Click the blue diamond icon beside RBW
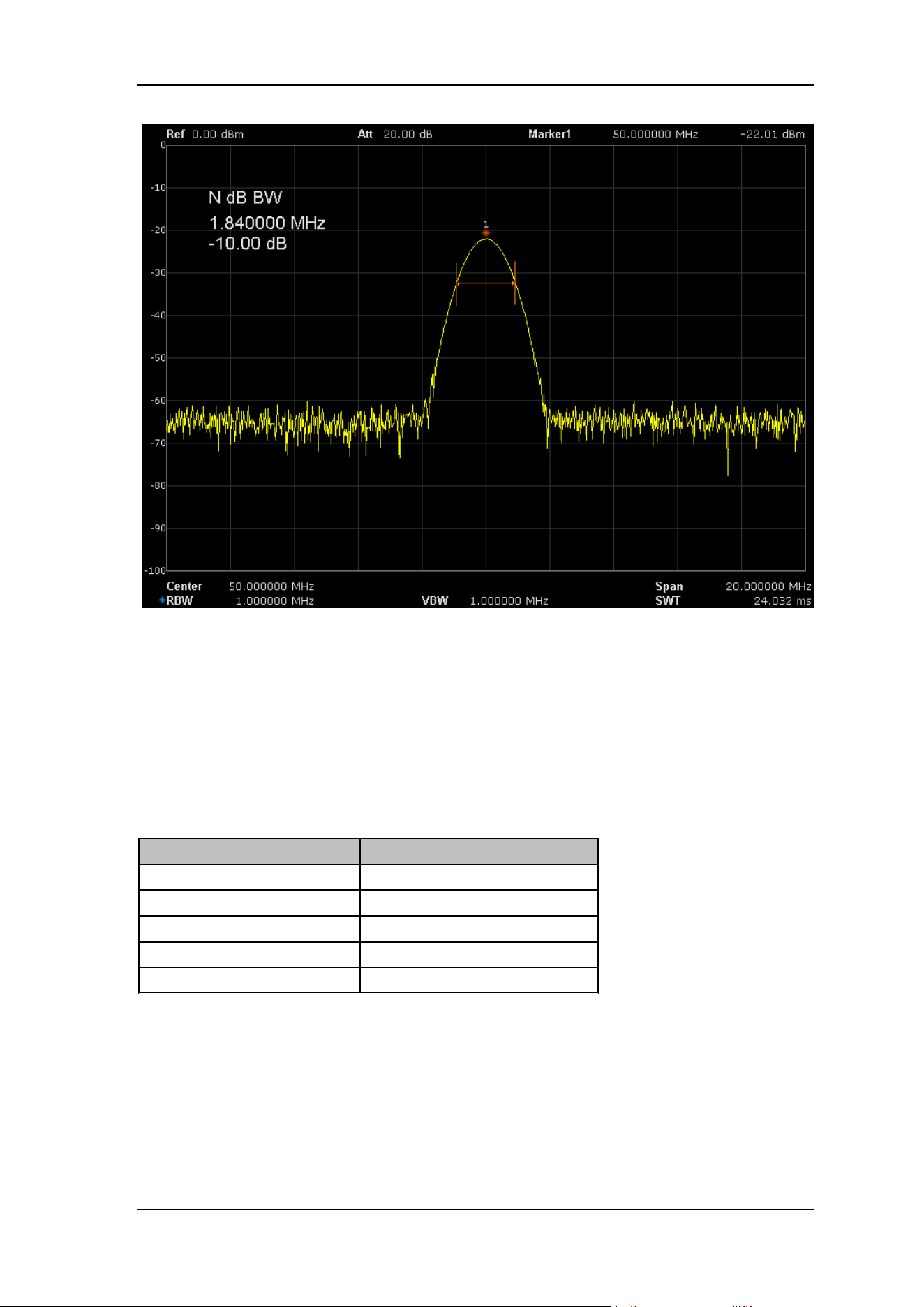 click(x=162, y=600)
